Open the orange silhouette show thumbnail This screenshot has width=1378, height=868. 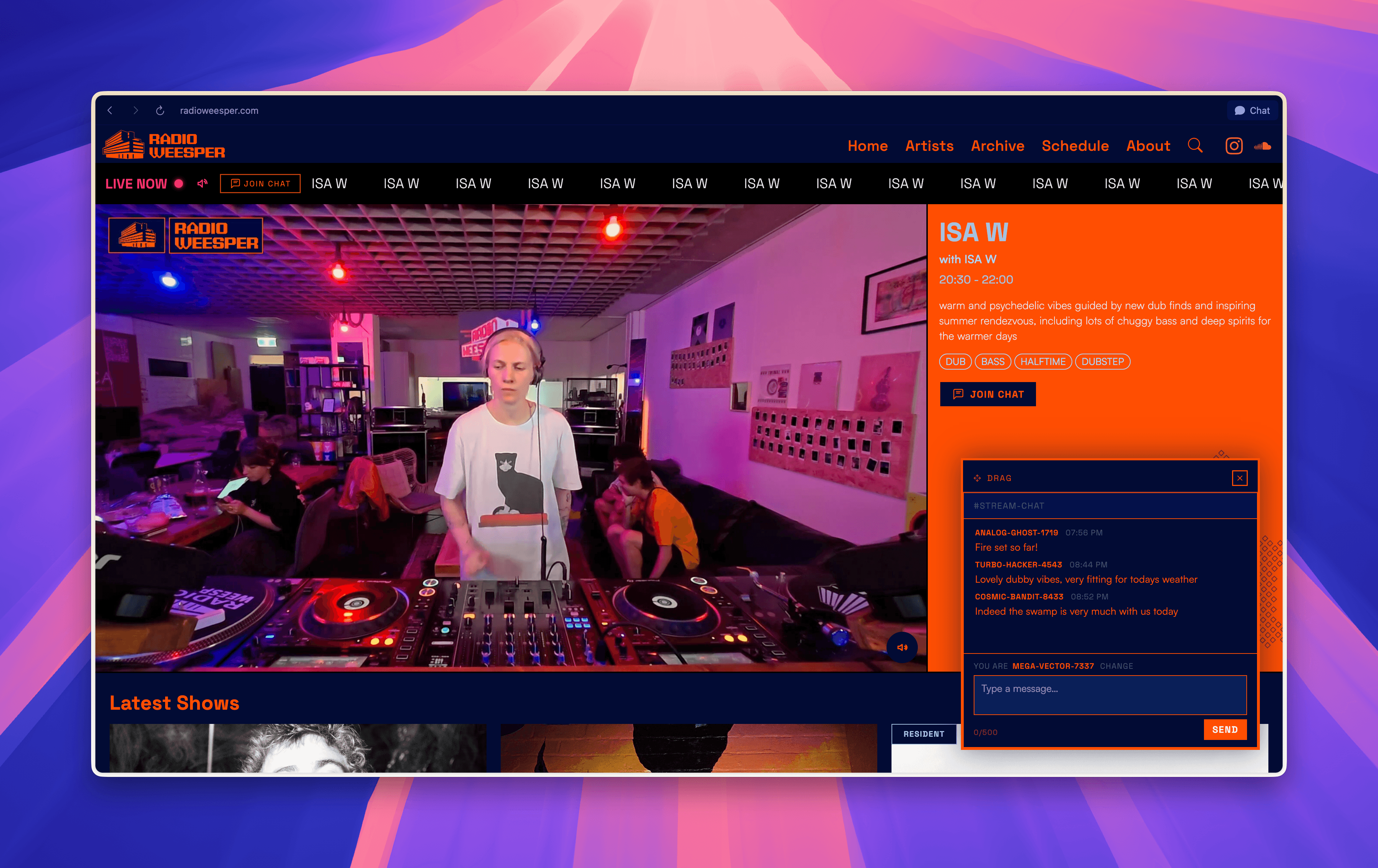point(688,748)
